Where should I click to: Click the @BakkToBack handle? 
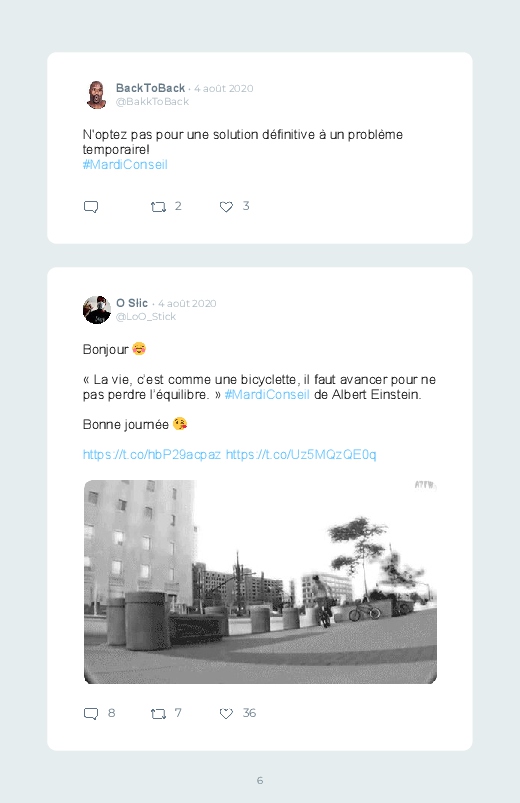(152, 101)
